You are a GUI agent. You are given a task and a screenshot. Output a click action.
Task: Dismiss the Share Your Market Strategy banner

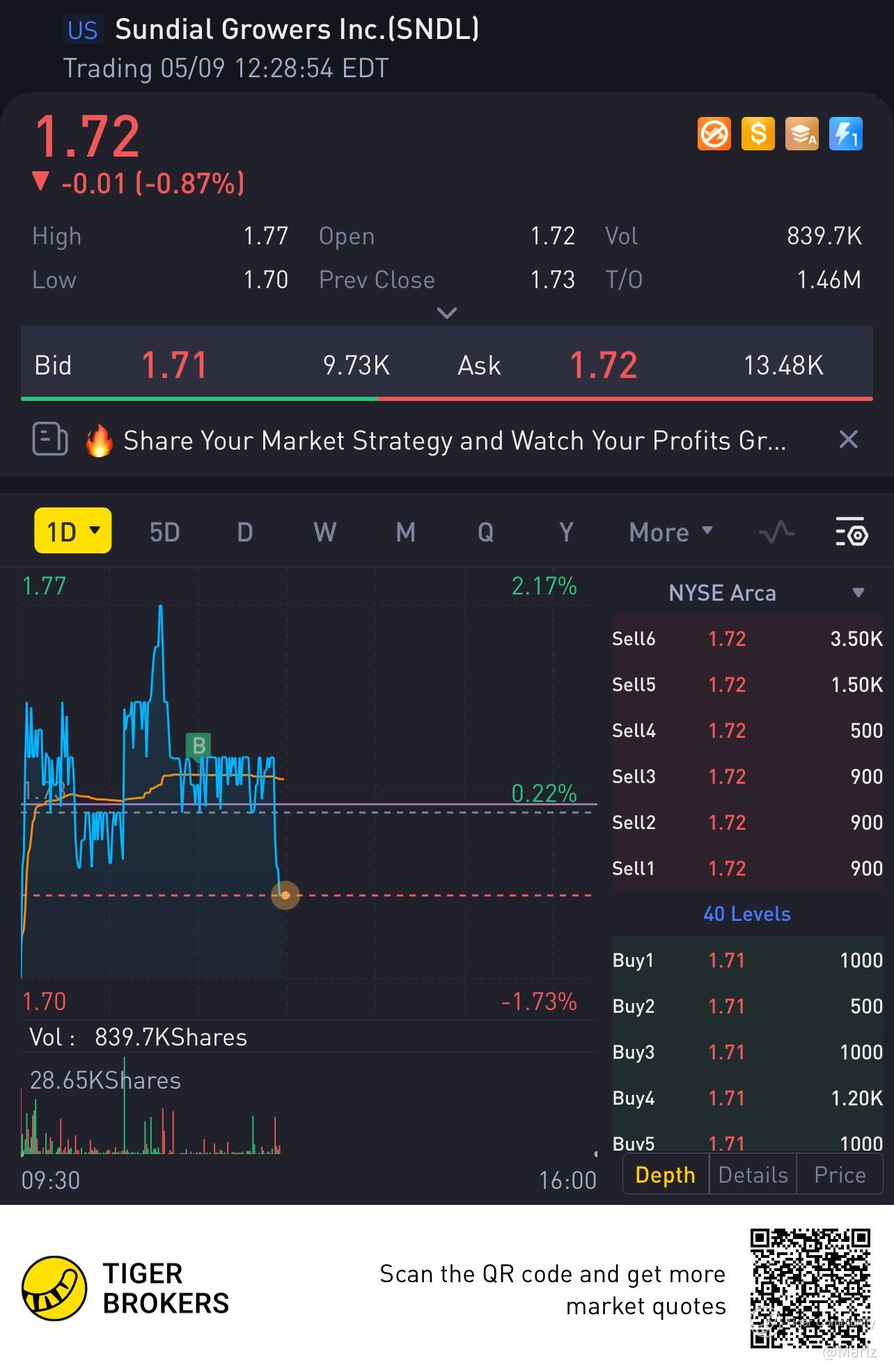click(x=848, y=439)
